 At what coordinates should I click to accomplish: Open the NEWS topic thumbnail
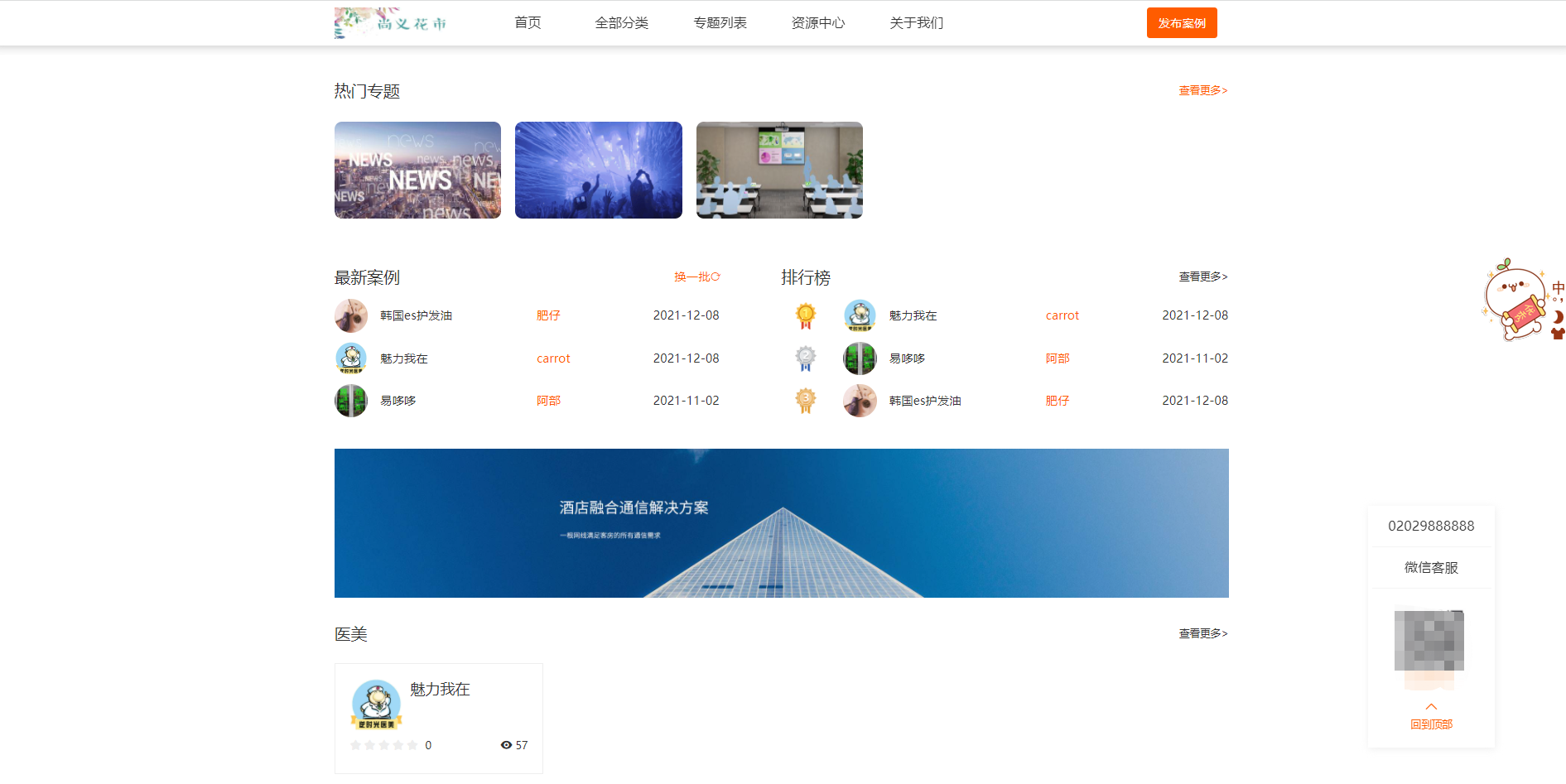(417, 171)
